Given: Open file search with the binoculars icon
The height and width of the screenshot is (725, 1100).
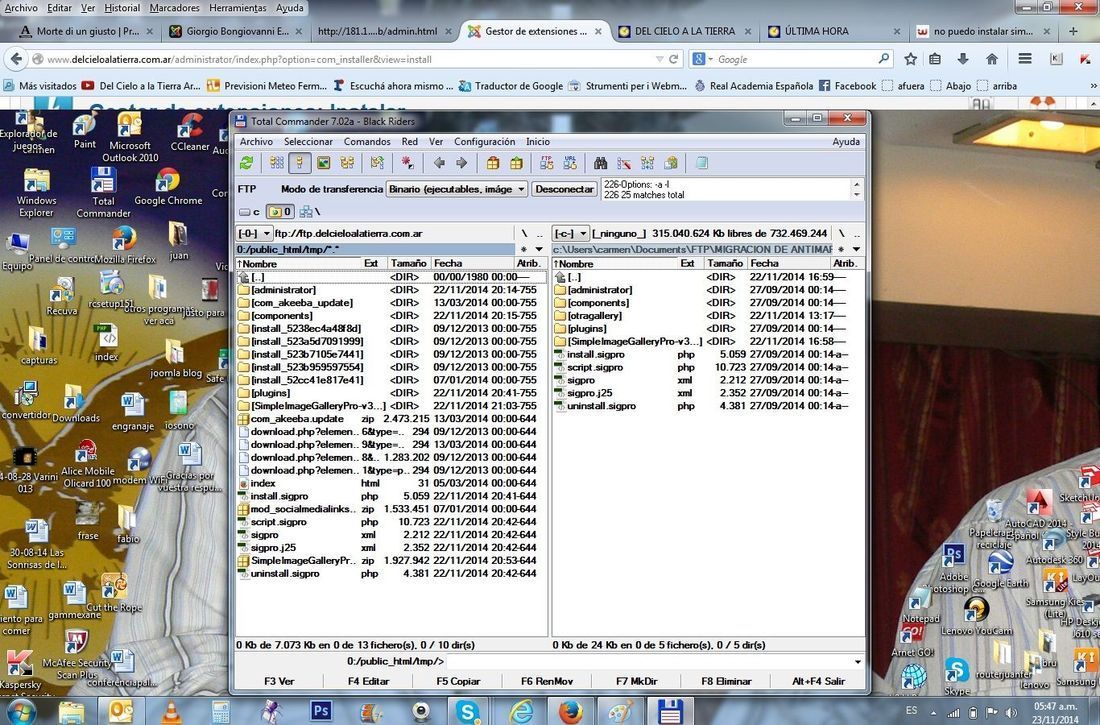Looking at the screenshot, I should click(601, 164).
